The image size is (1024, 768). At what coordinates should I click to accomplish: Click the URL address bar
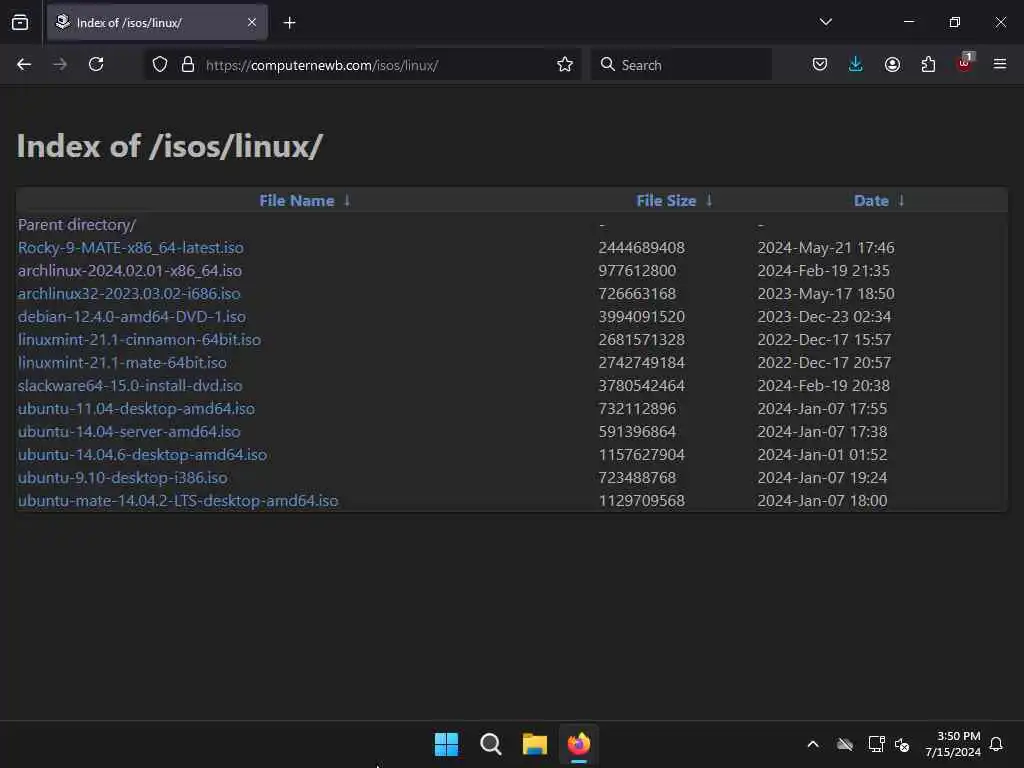[362, 65]
